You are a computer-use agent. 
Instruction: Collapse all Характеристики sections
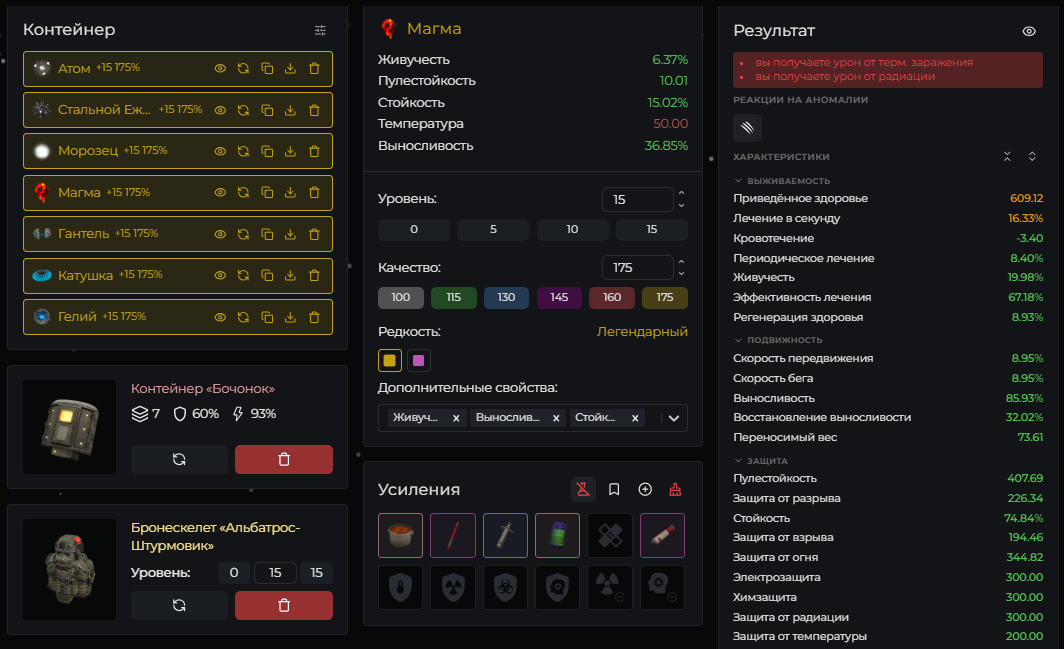(1007, 157)
